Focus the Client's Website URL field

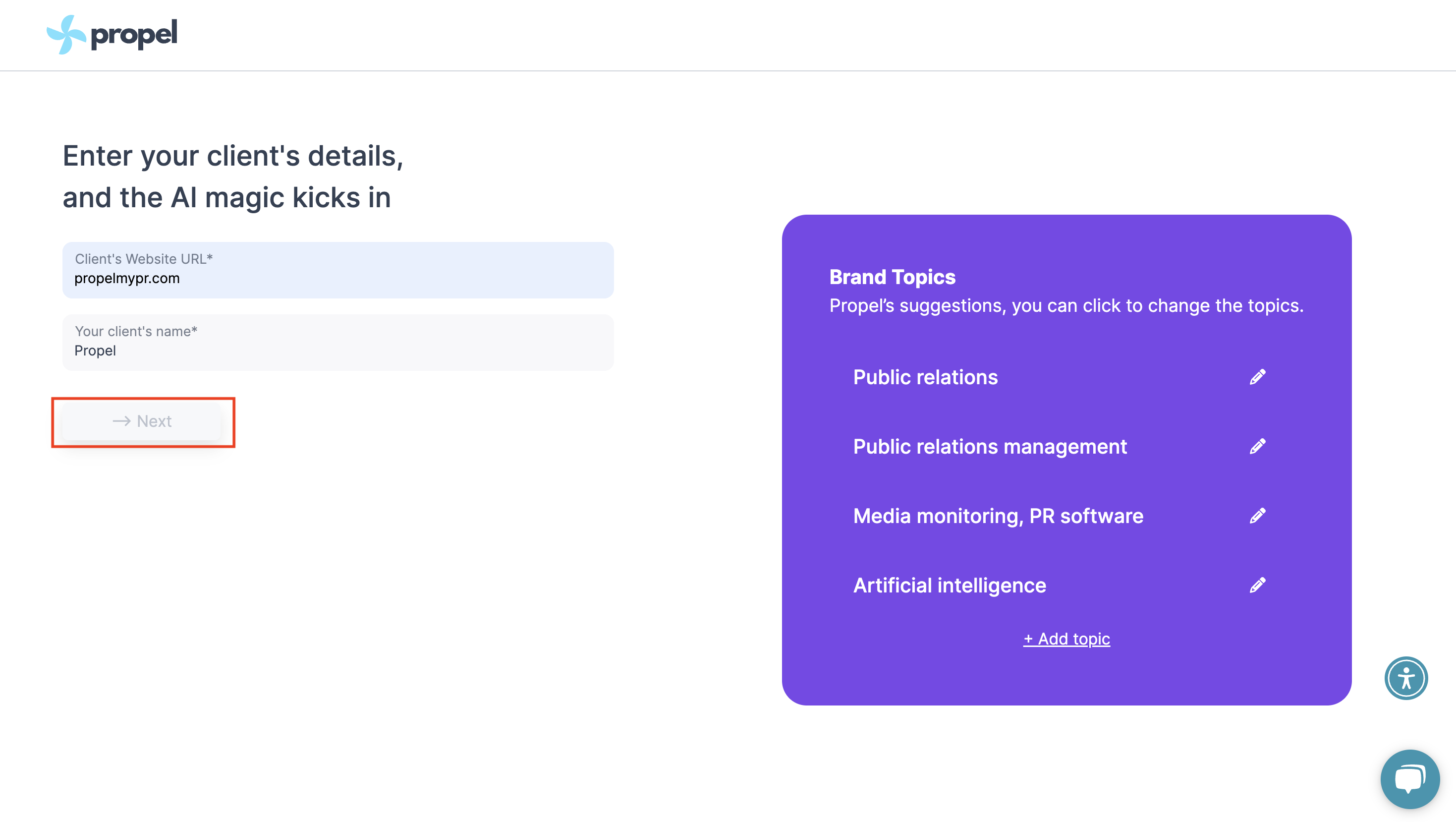coord(338,270)
